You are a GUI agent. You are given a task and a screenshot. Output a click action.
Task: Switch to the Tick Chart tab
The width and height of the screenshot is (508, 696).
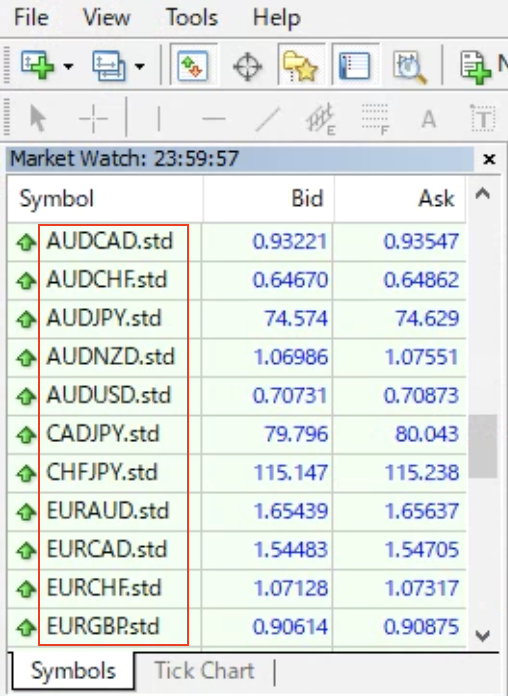204,671
